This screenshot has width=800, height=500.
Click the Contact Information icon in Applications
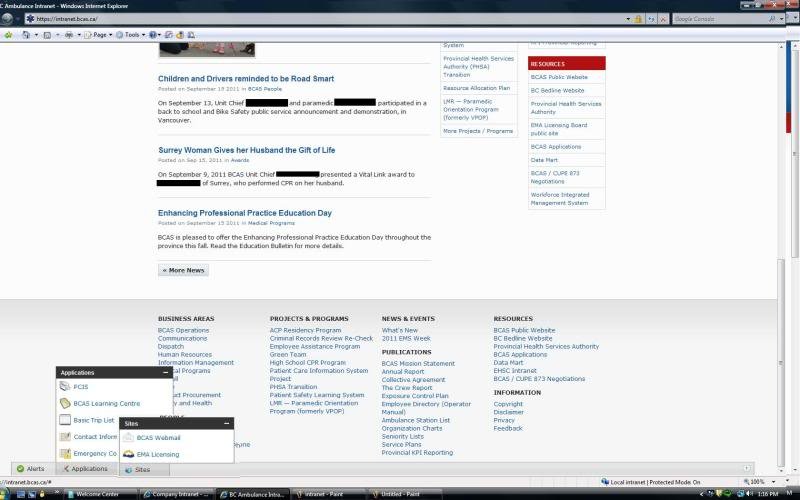(x=65, y=437)
